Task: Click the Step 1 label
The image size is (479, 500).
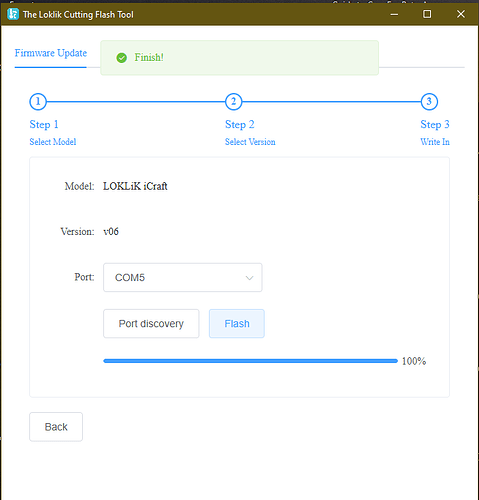Action: [x=44, y=125]
